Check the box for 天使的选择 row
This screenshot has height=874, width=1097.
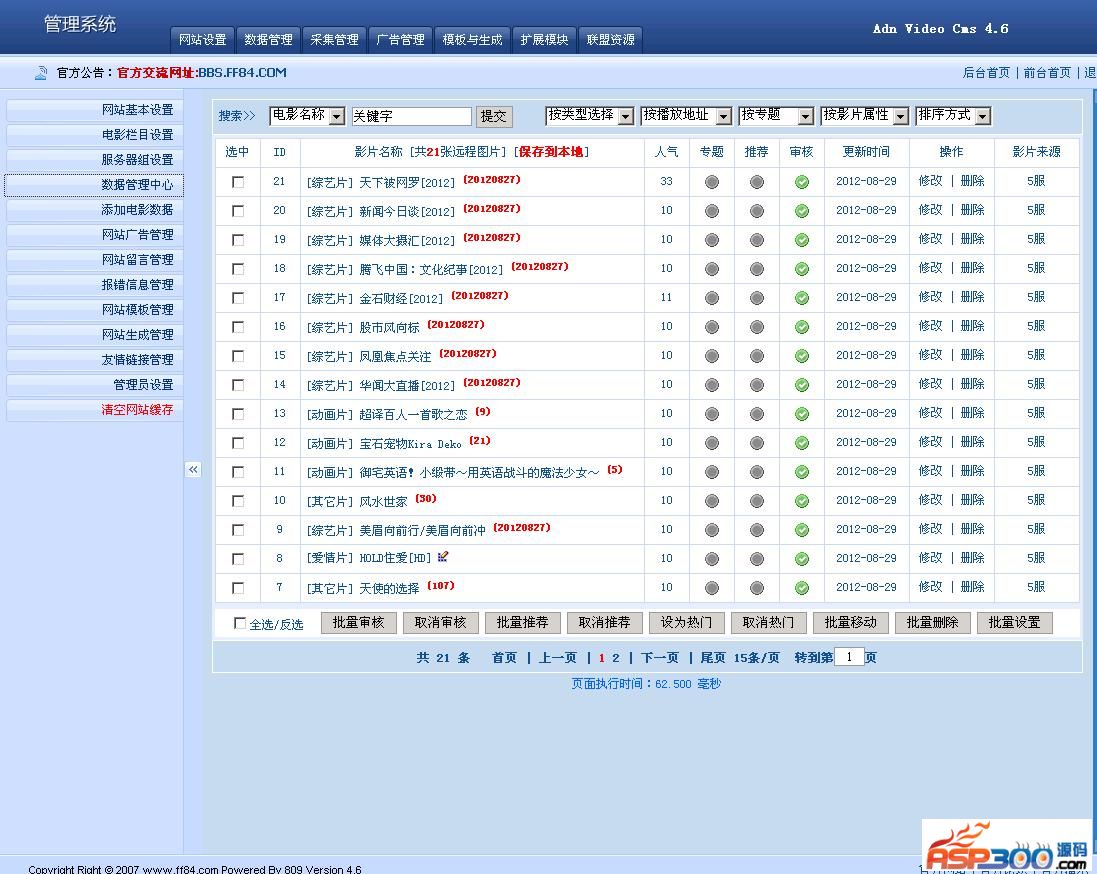pos(238,588)
